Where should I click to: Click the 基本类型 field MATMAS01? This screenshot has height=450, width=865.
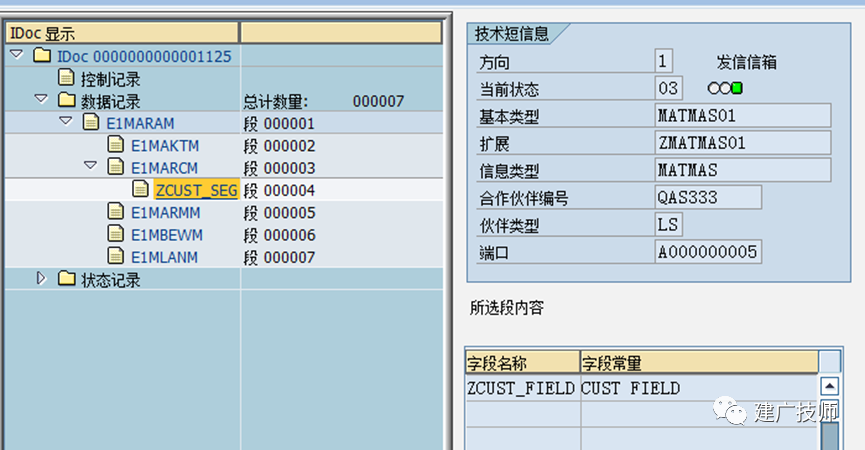(x=743, y=115)
